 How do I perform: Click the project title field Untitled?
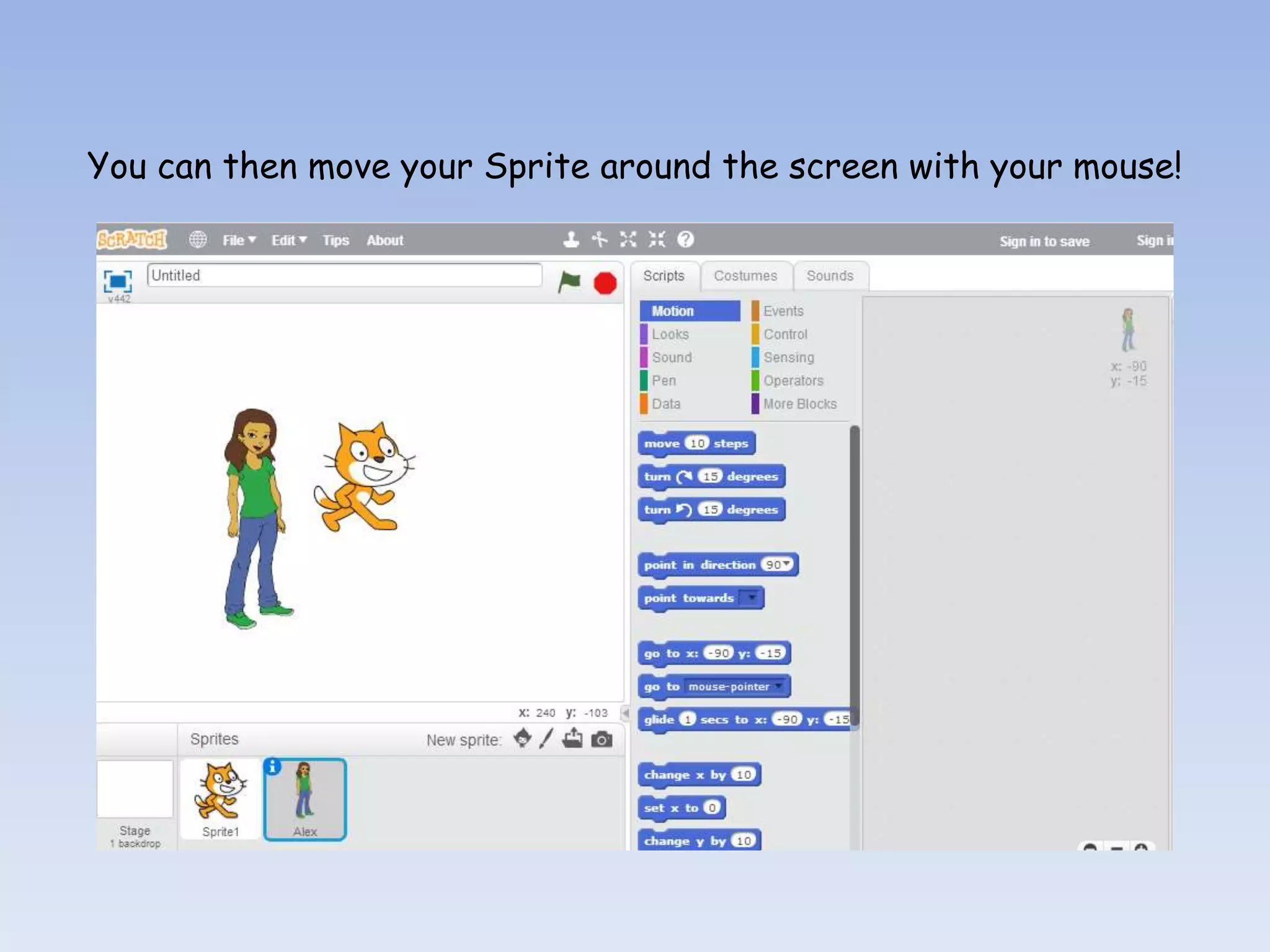click(x=344, y=275)
